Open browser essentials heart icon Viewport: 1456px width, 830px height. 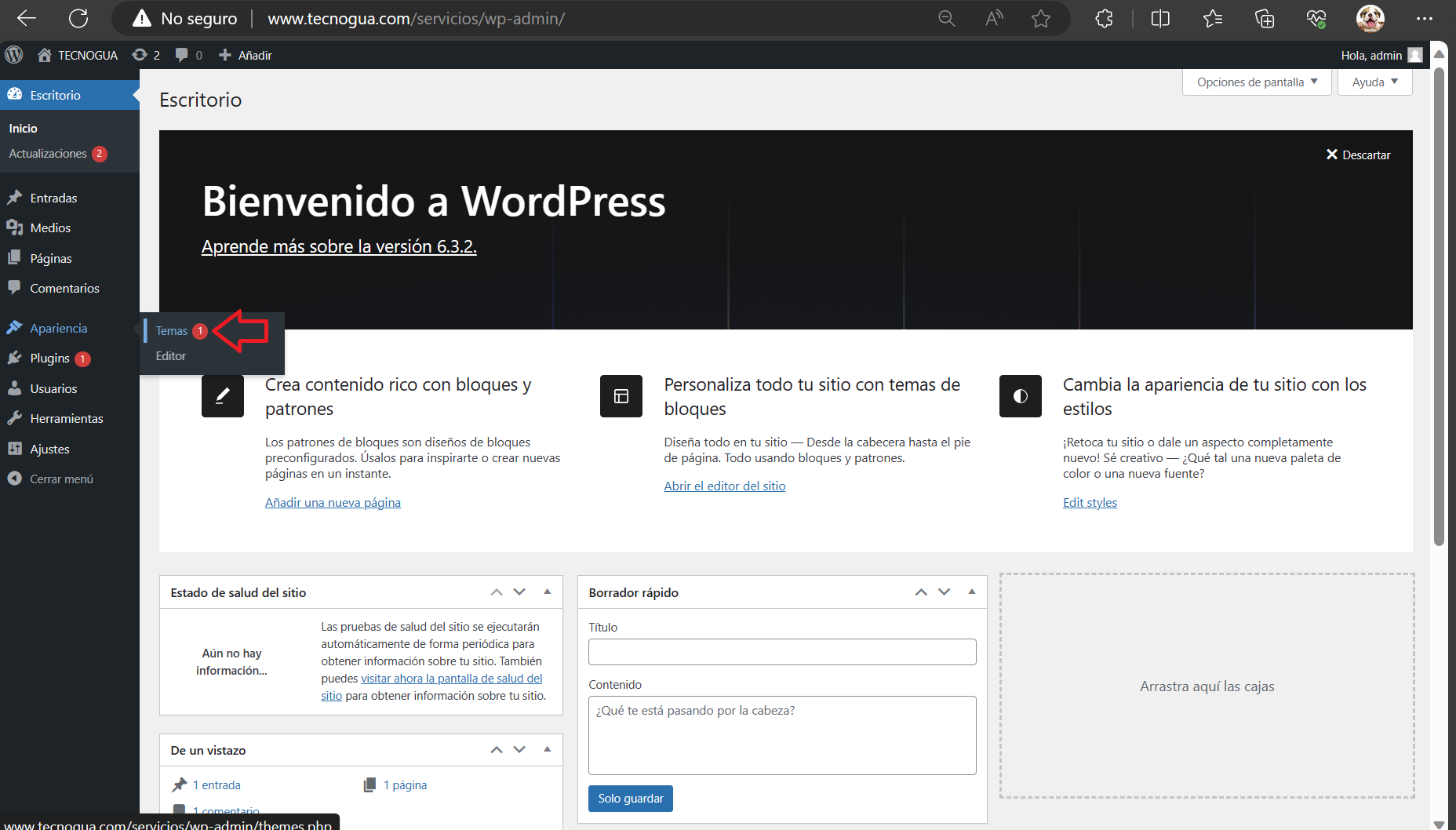tap(1316, 19)
